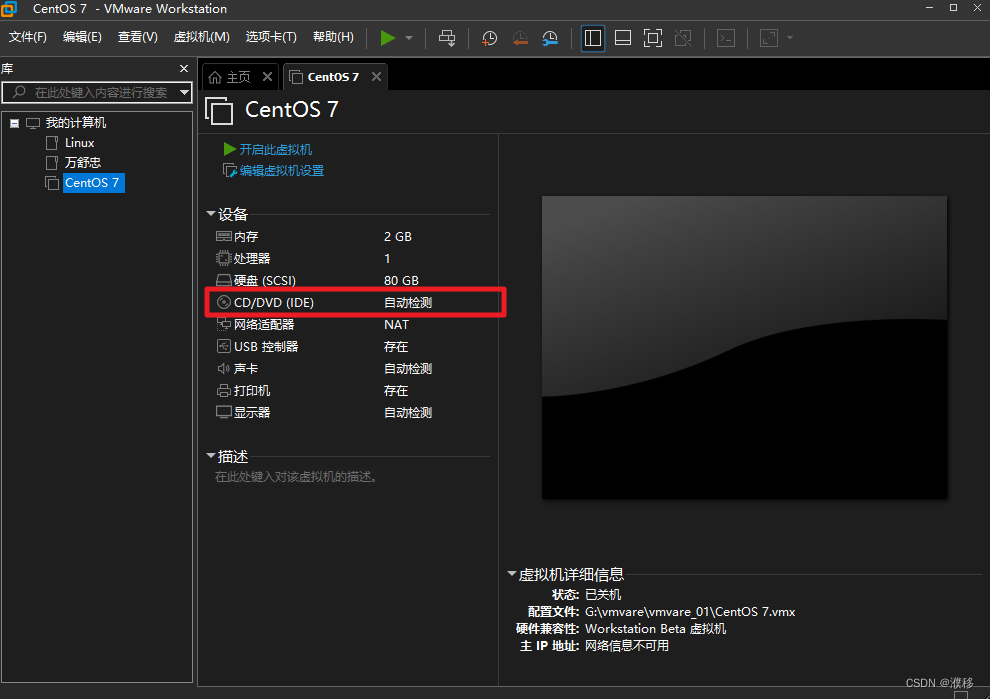Viewport: 990px width, 699px height.
Task: Enter full screen mode icon
Action: coord(653,38)
